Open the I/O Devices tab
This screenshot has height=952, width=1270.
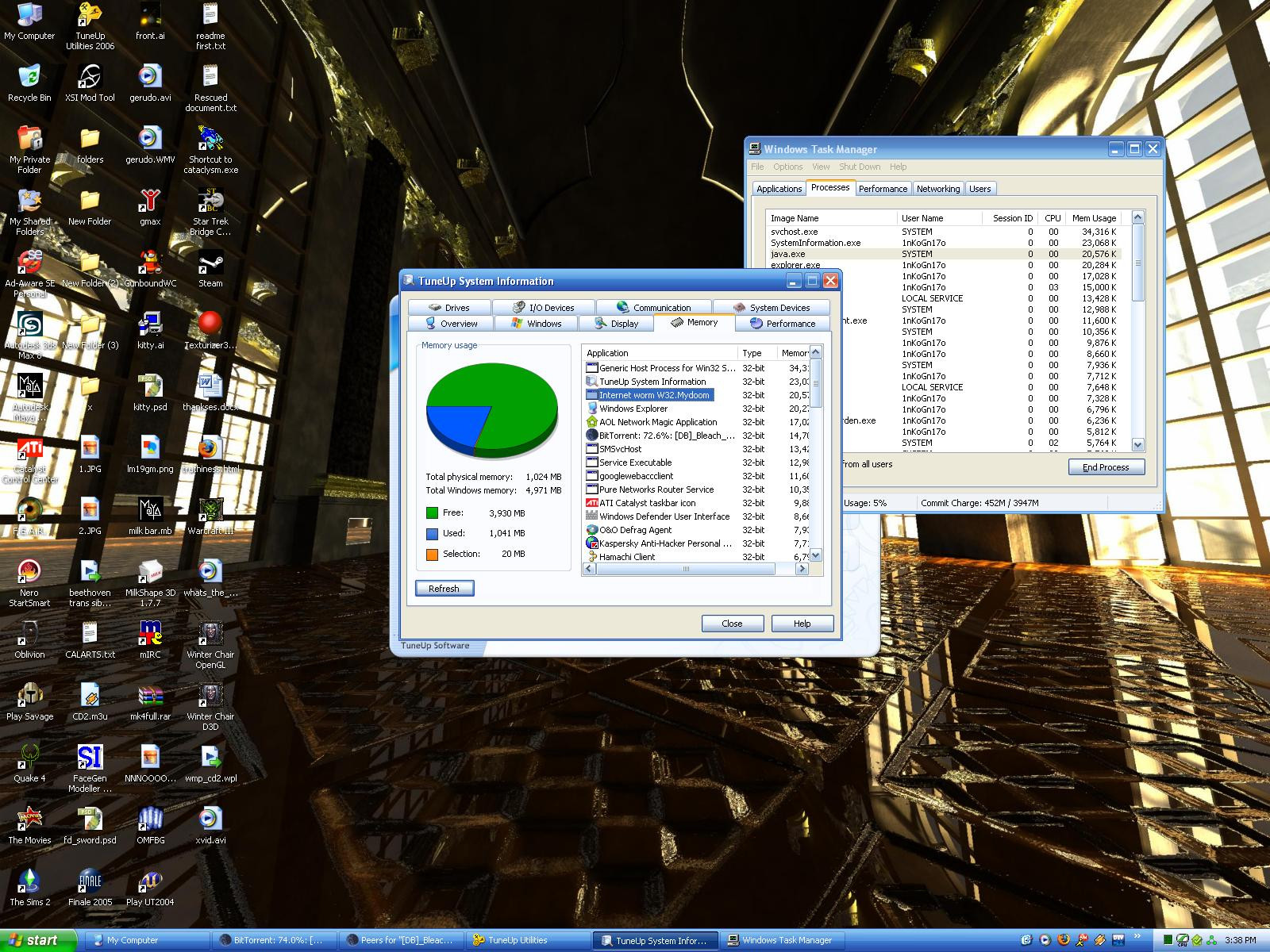[544, 307]
